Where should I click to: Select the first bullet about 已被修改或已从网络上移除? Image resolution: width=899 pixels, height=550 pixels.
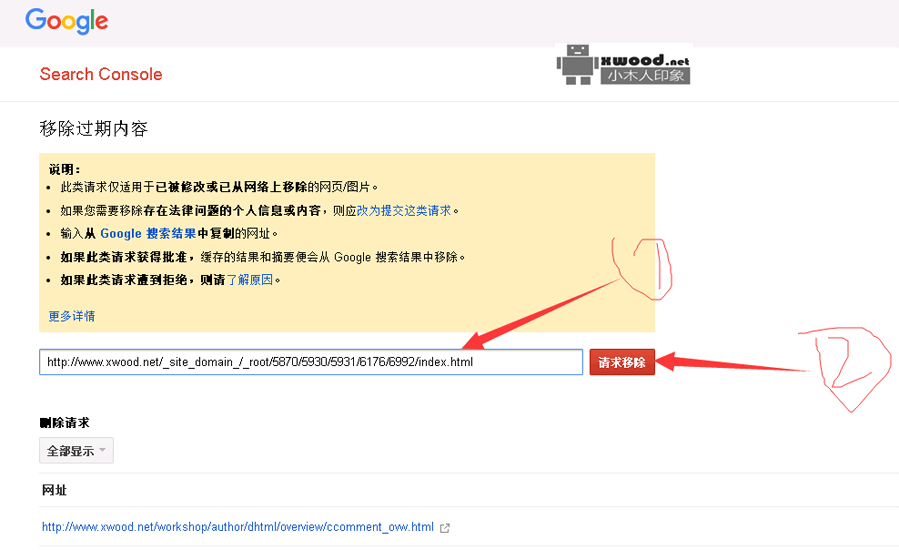(220, 187)
